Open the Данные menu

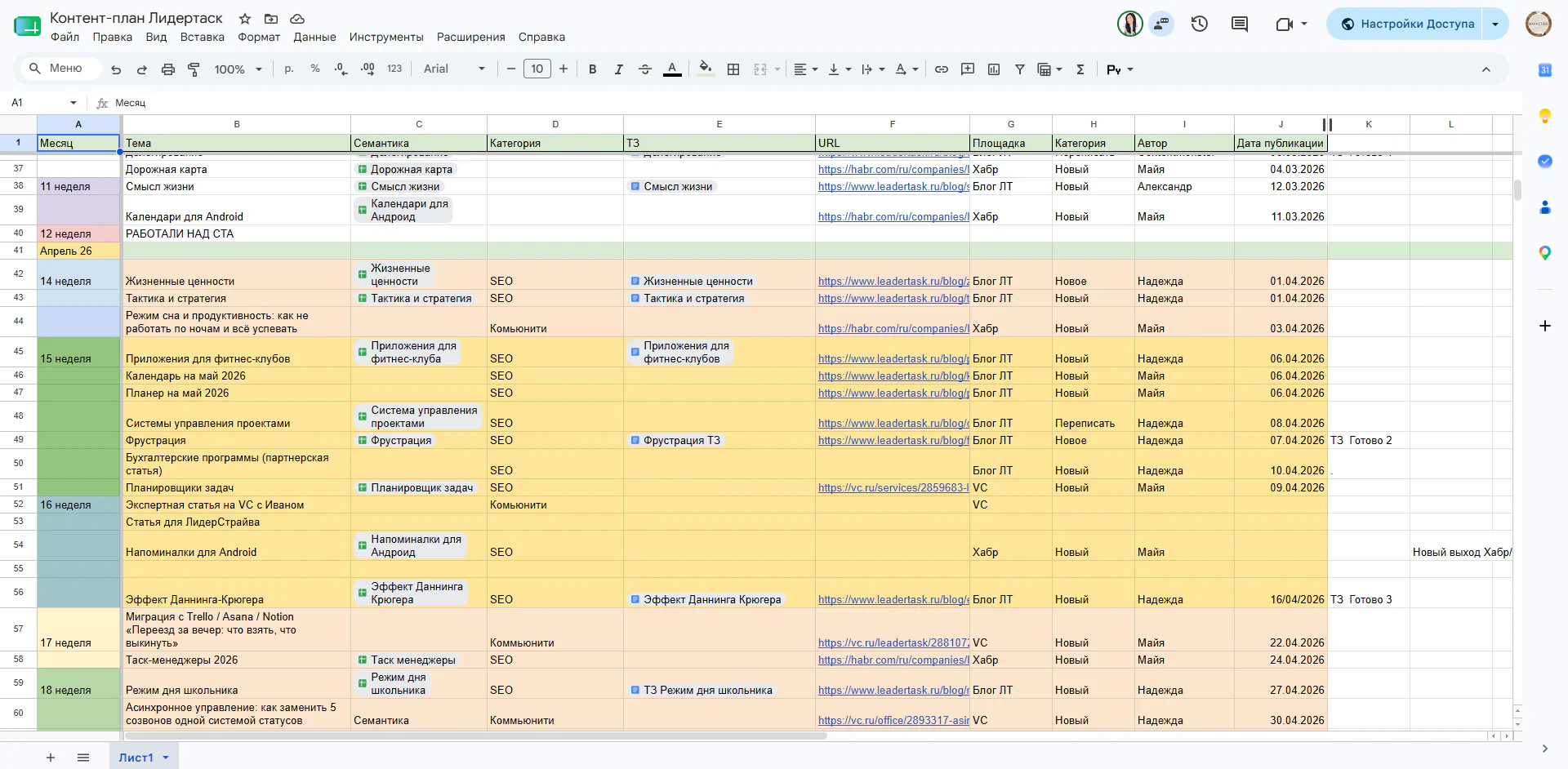click(314, 37)
